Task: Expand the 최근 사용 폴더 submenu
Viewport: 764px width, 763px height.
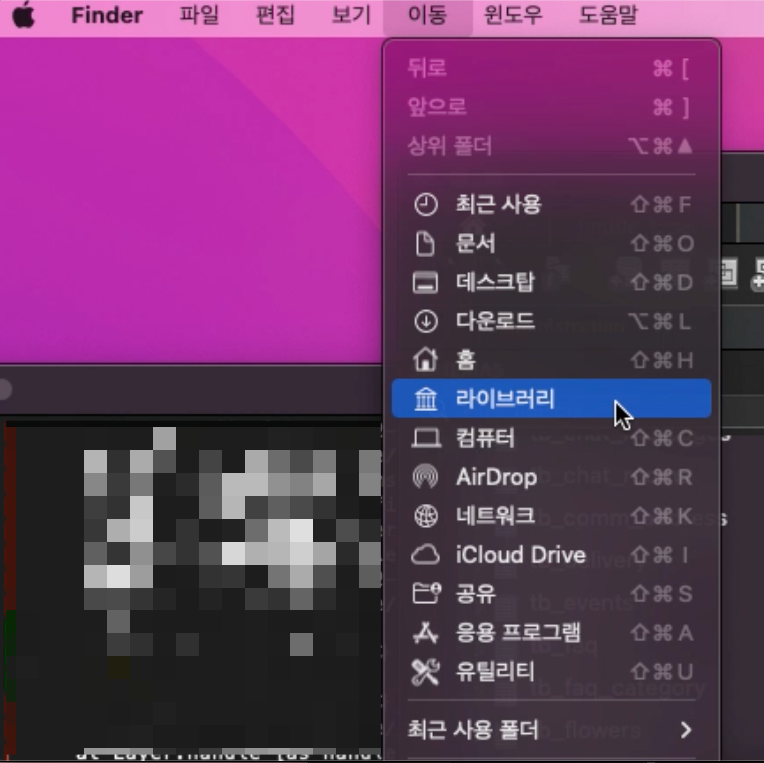Action: click(x=552, y=730)
